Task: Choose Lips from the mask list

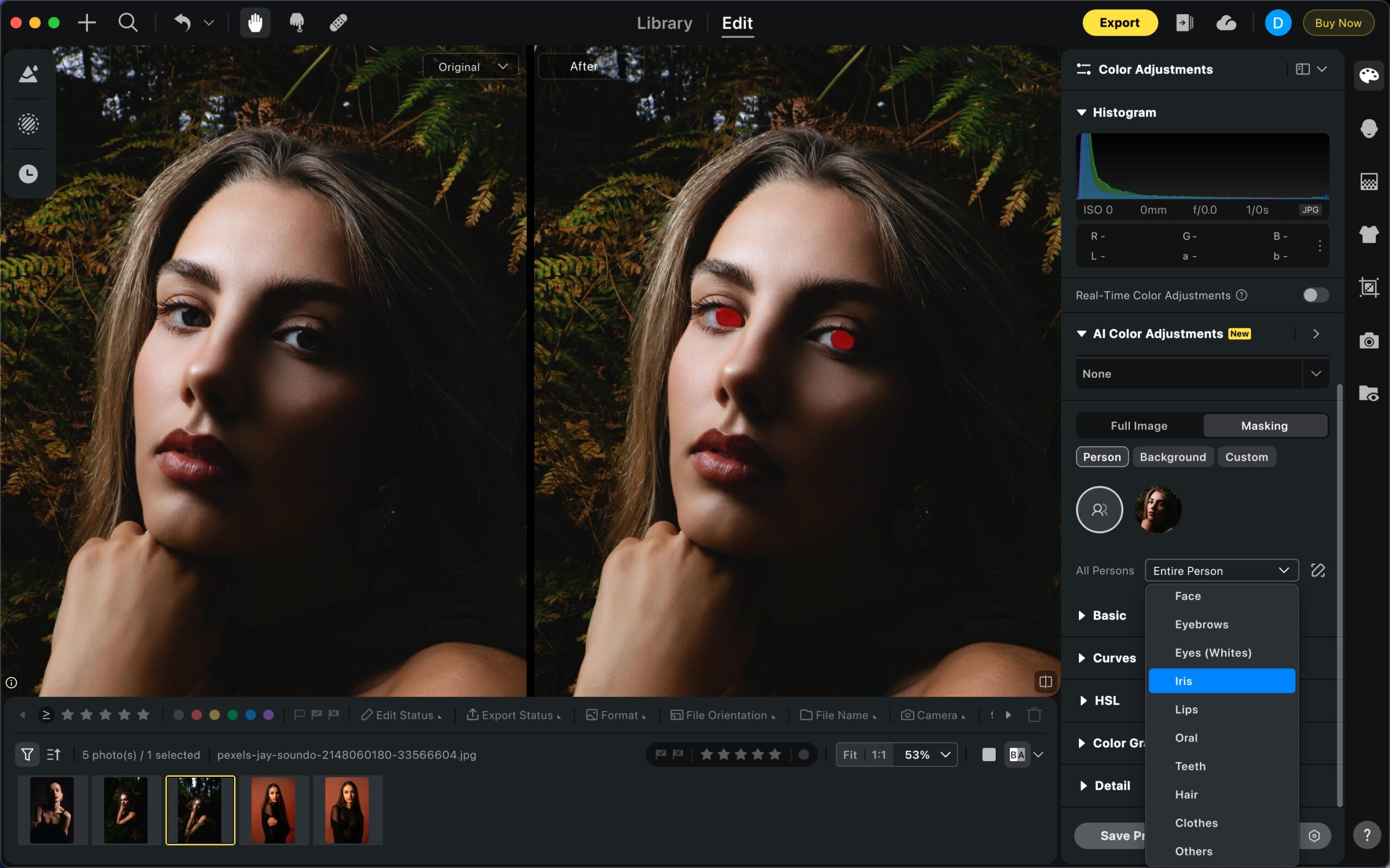Action: click(x=1186, y=709)
